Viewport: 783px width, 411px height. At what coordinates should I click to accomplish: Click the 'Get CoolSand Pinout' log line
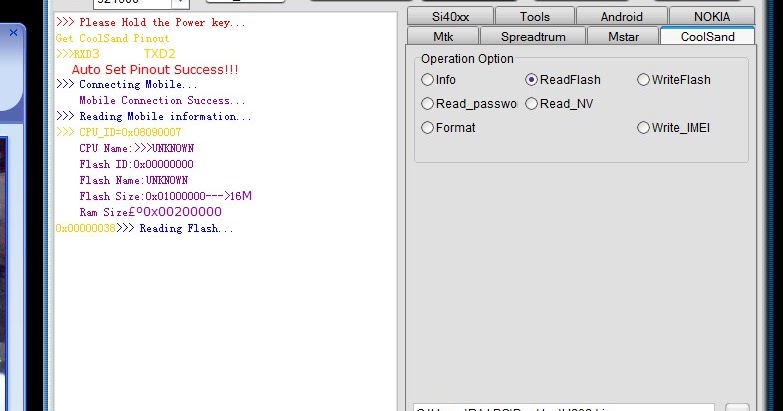coord(112,38)
